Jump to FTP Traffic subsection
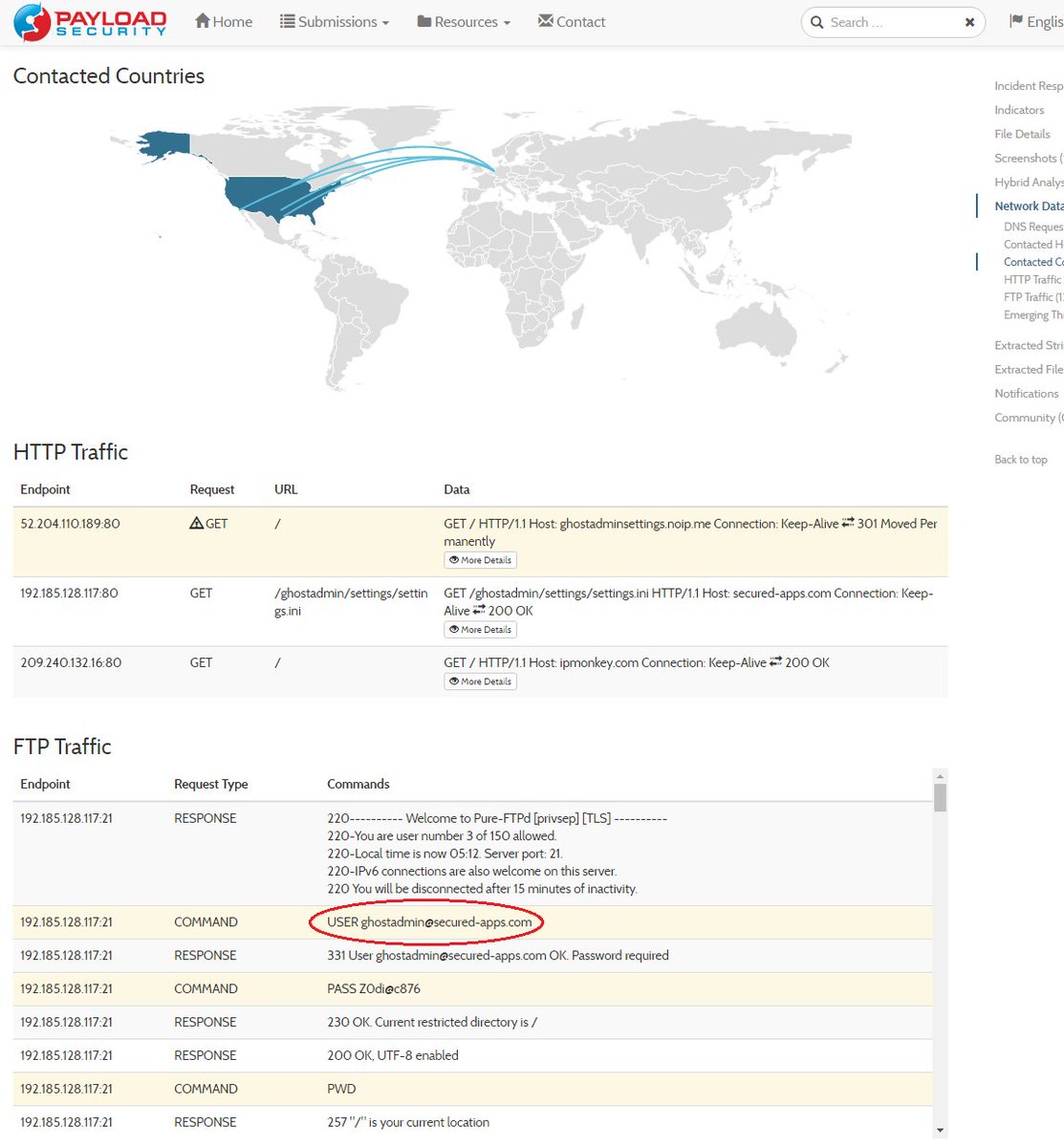This screenshot has width=1064, height=1147. [x=1033, y=297]
